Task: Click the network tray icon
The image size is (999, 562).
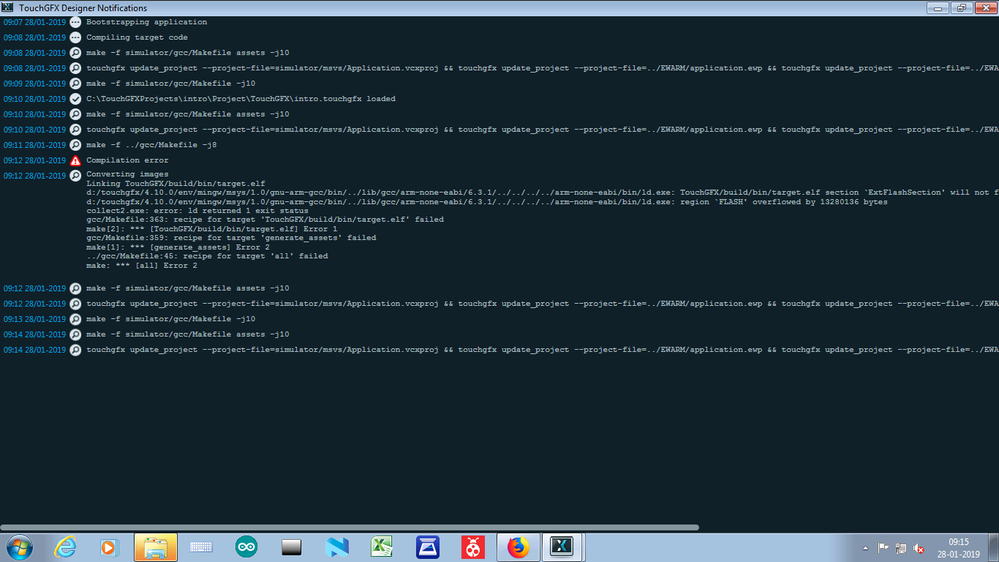Action: 901,548
